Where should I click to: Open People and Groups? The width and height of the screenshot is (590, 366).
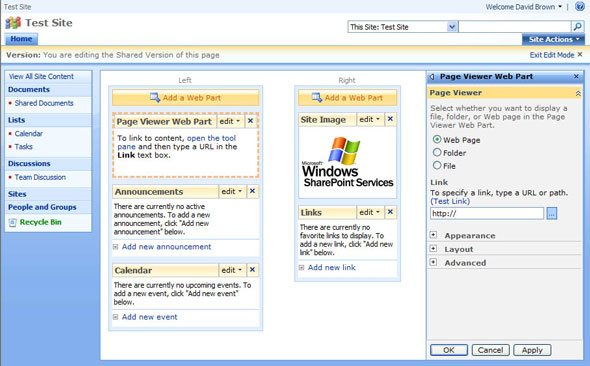(x=42, y=207)
